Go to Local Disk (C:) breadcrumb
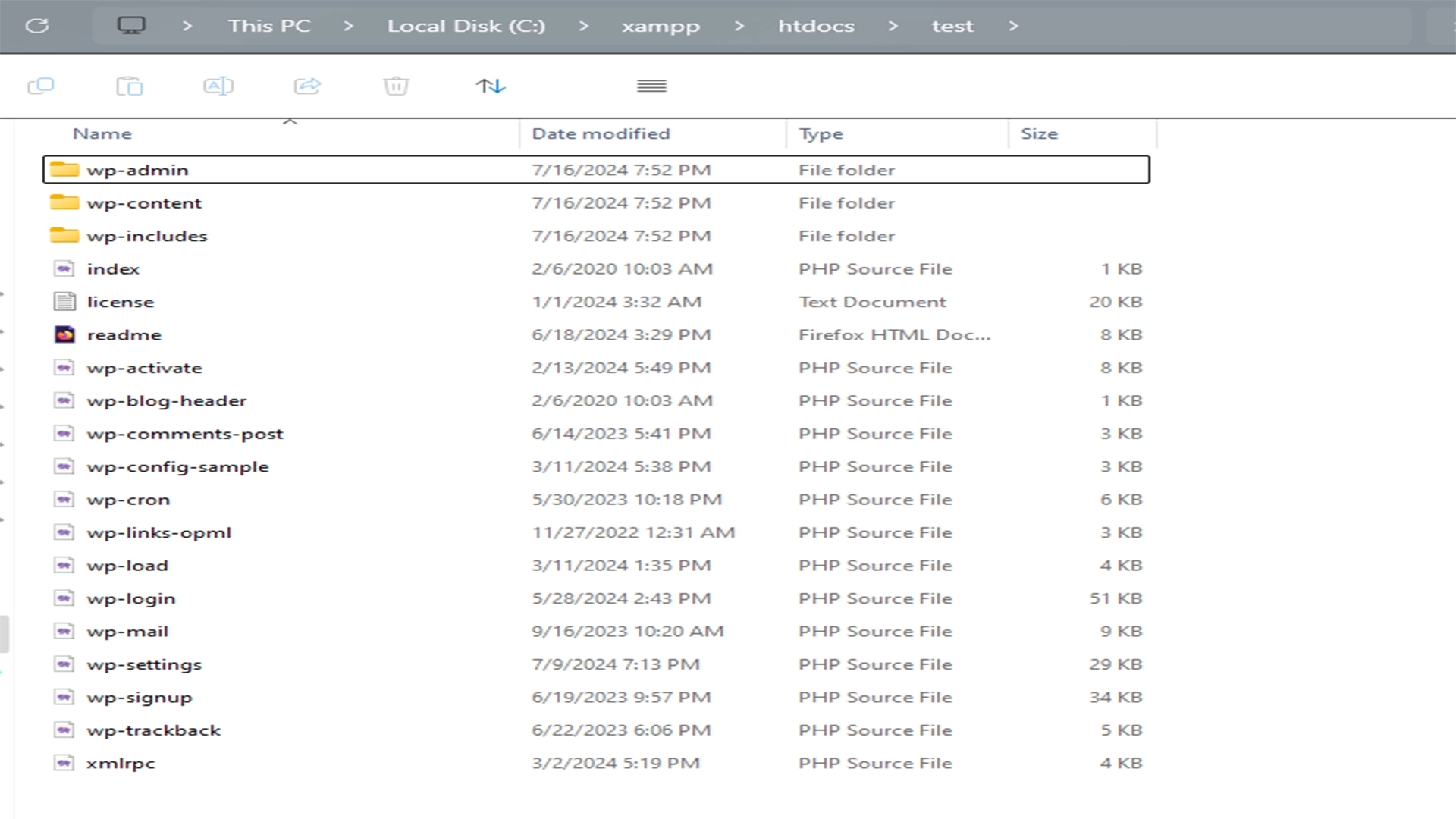This screenshot has width=1456, height=819. click(466, 26)
